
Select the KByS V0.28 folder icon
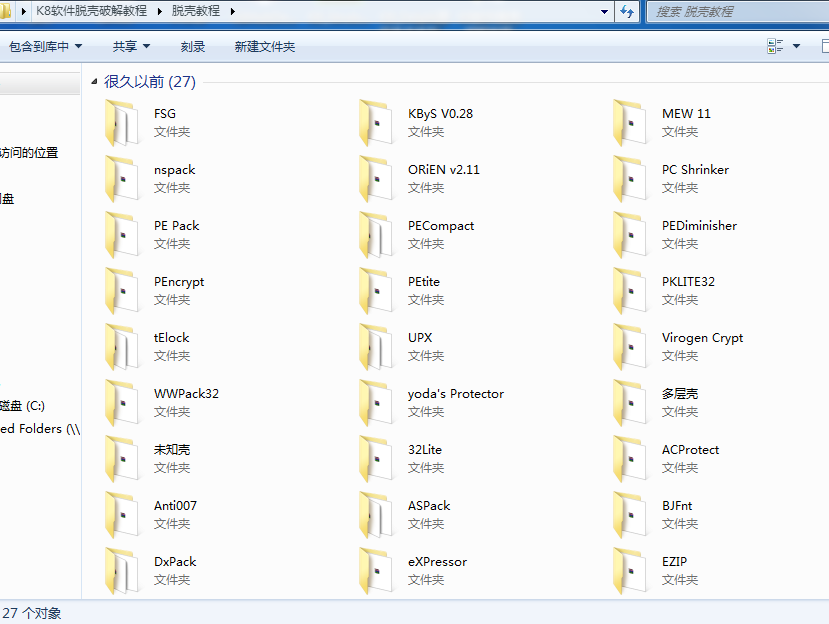(x=376, y=123)
